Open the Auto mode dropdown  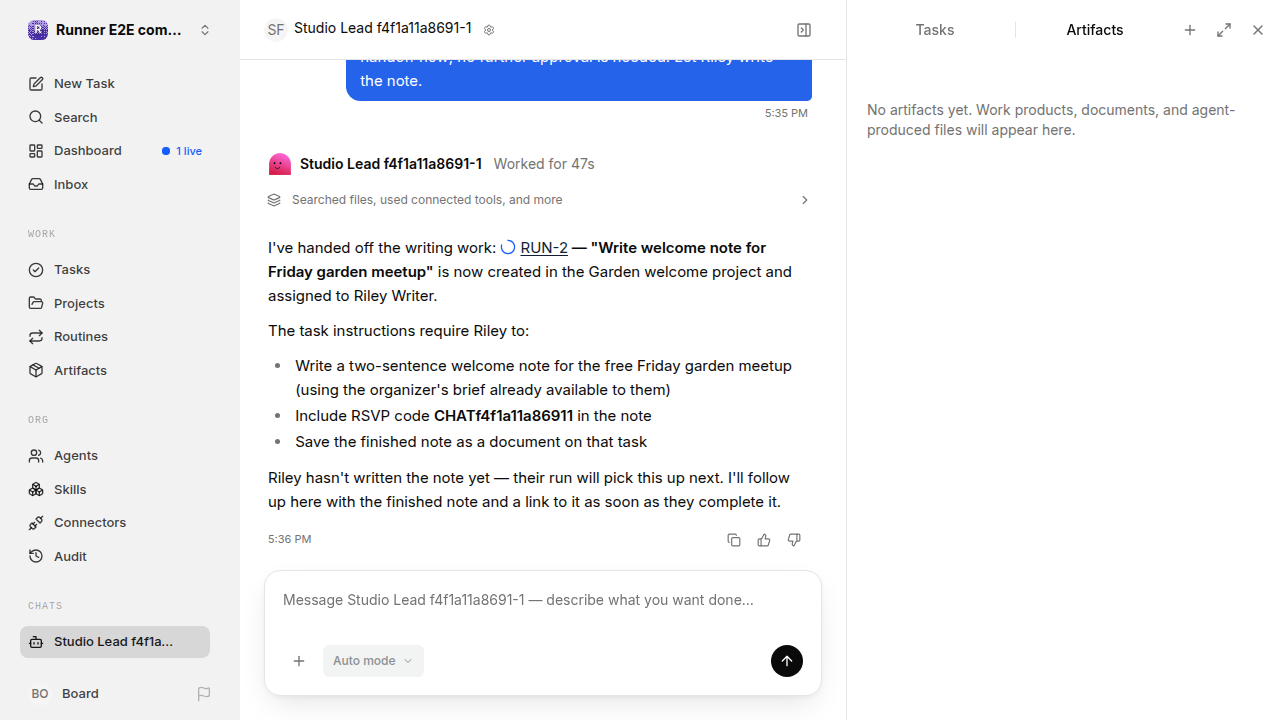[x=373, y=661]
